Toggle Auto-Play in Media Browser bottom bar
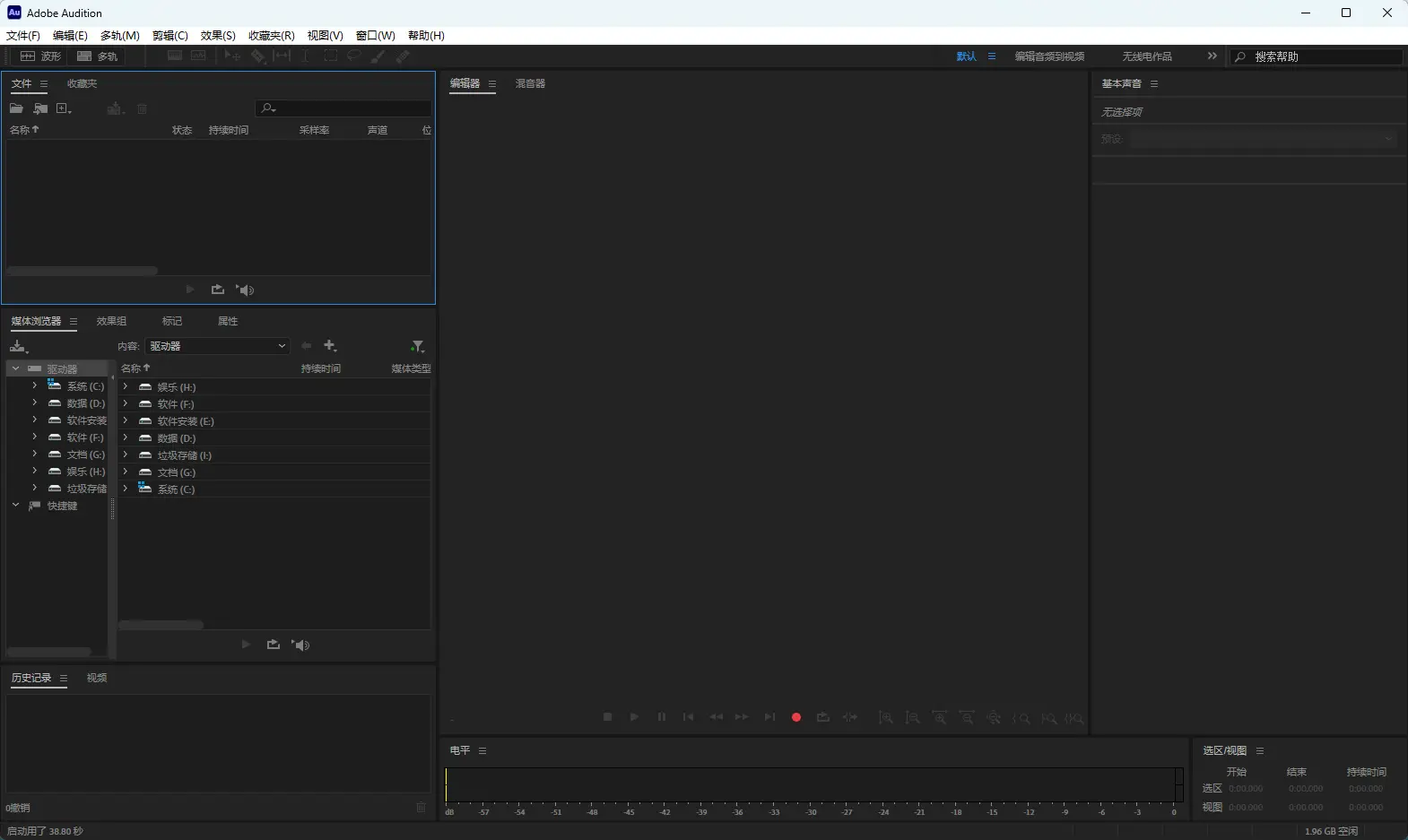 300,645
